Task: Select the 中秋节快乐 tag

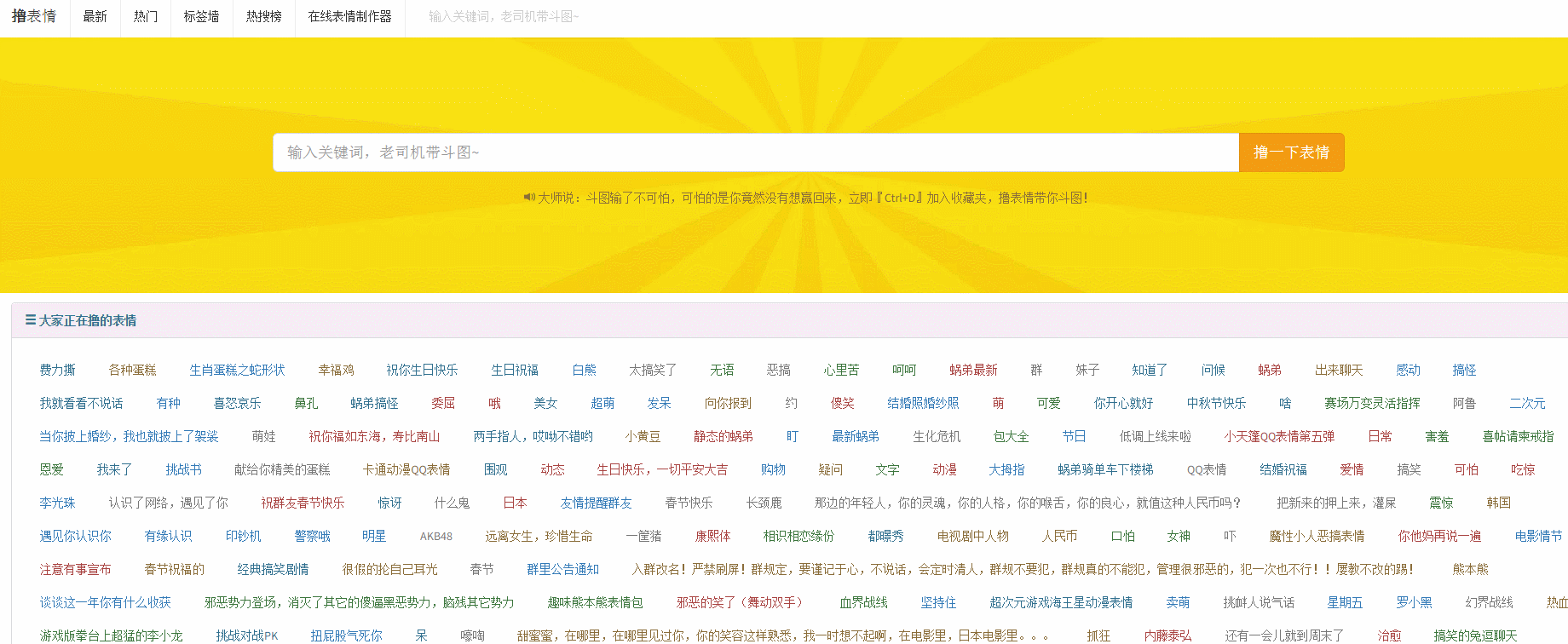Action: (1216, 403)
